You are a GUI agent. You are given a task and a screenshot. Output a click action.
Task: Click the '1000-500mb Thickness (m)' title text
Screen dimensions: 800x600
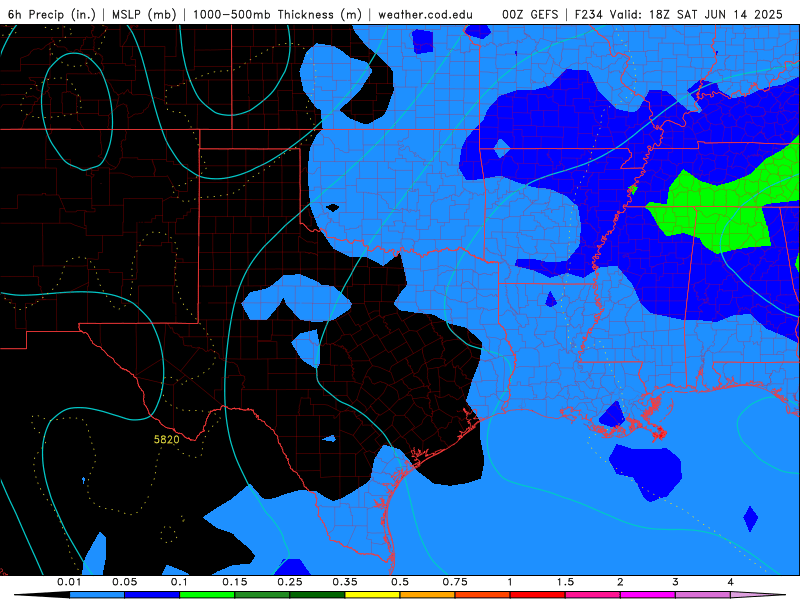[x=277, y=14]
